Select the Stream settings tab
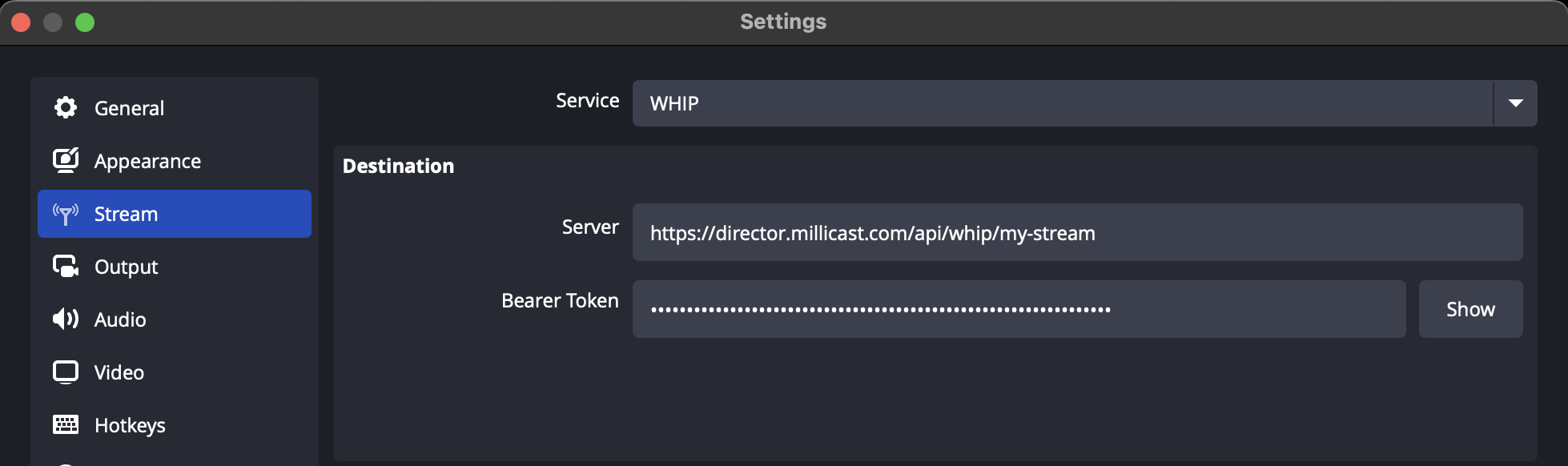Screen dimensions: 1568x466 click(x=127, y=214)
